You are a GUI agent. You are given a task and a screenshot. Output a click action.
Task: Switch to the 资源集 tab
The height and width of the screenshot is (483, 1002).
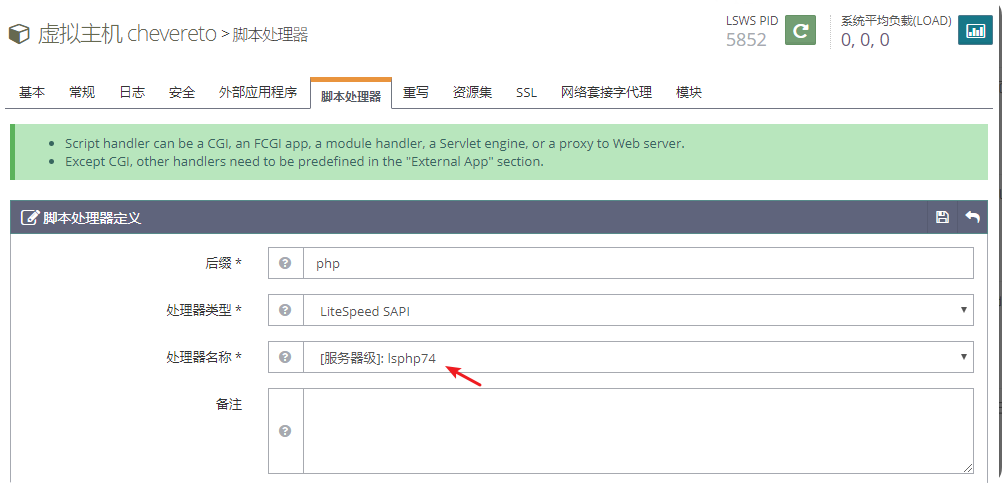tap(472, 93)
